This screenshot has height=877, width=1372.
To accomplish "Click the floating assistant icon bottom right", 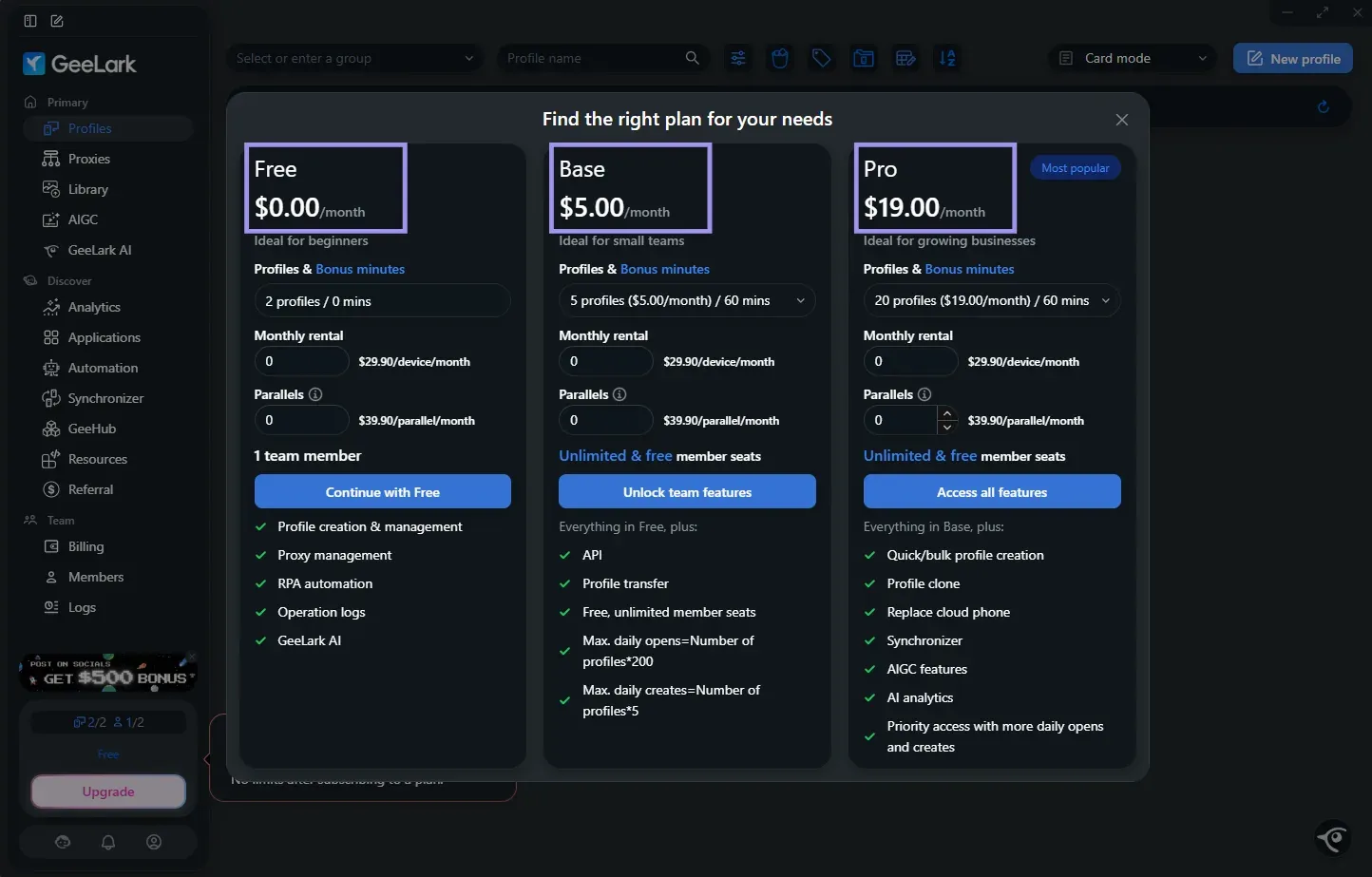I will click(1333, 837).
